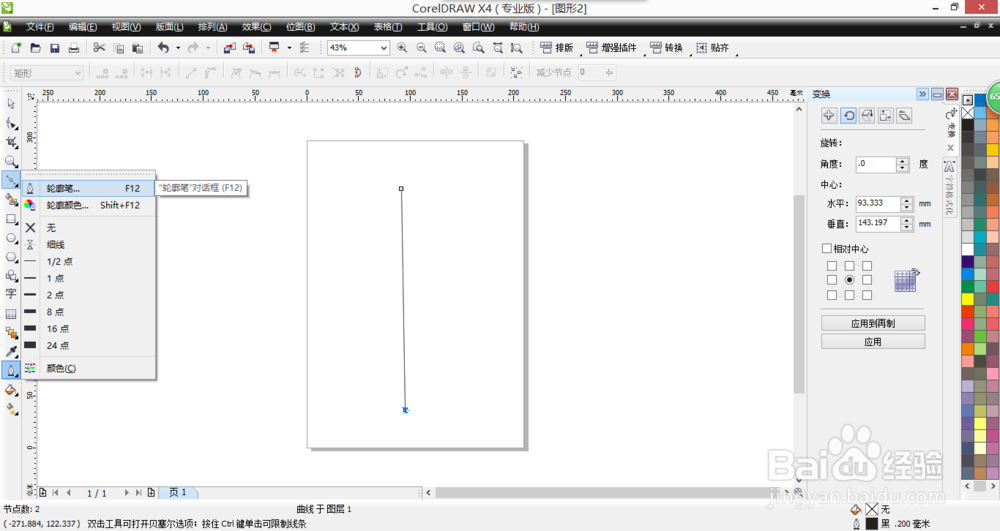Click the Paste clipboard icon
The width and height of the screenshot is (1000, 531).
click(x=137, y=48)
